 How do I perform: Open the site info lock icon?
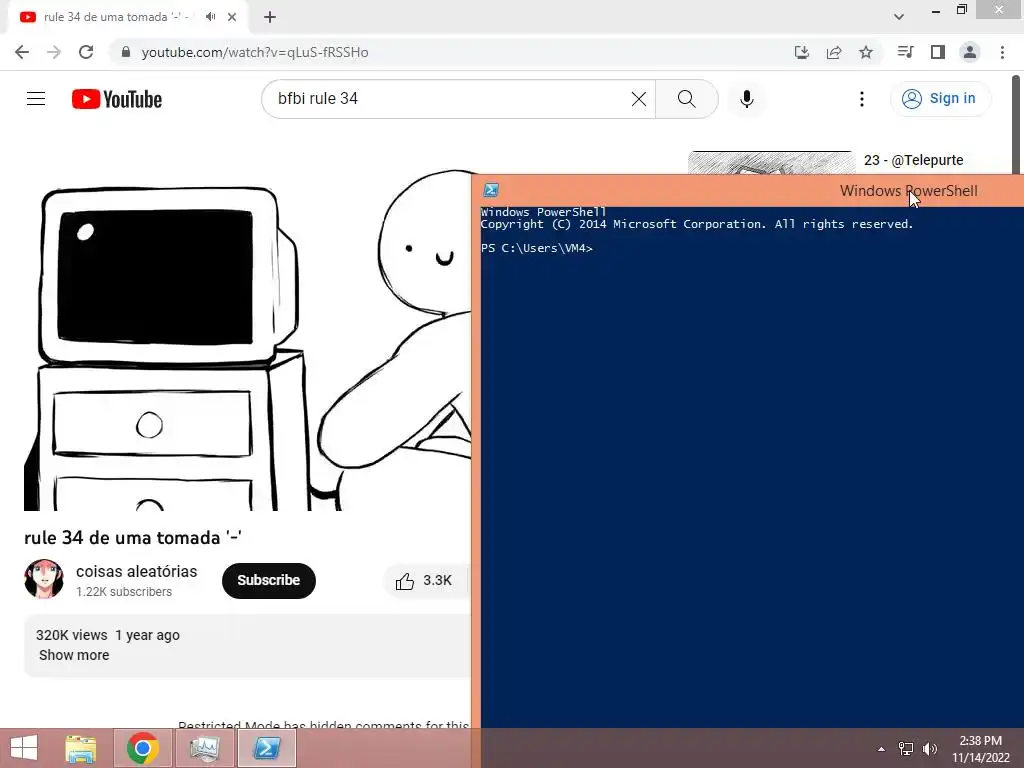pyautogui.click(x=125, y=52)
